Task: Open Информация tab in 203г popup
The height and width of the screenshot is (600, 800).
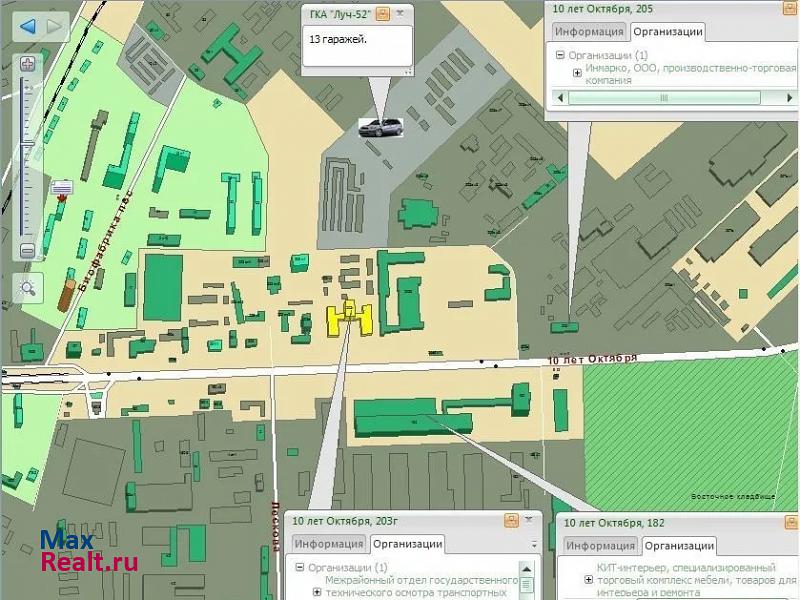Action: click(x=329, y=544)
